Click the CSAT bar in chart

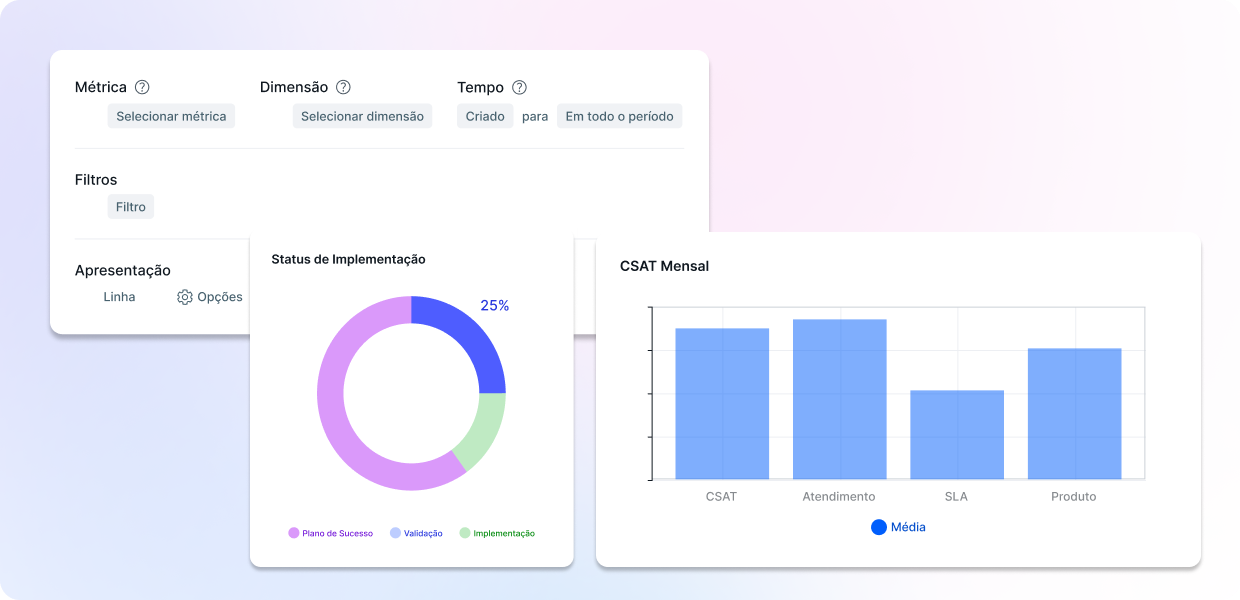tap(722, 403)
